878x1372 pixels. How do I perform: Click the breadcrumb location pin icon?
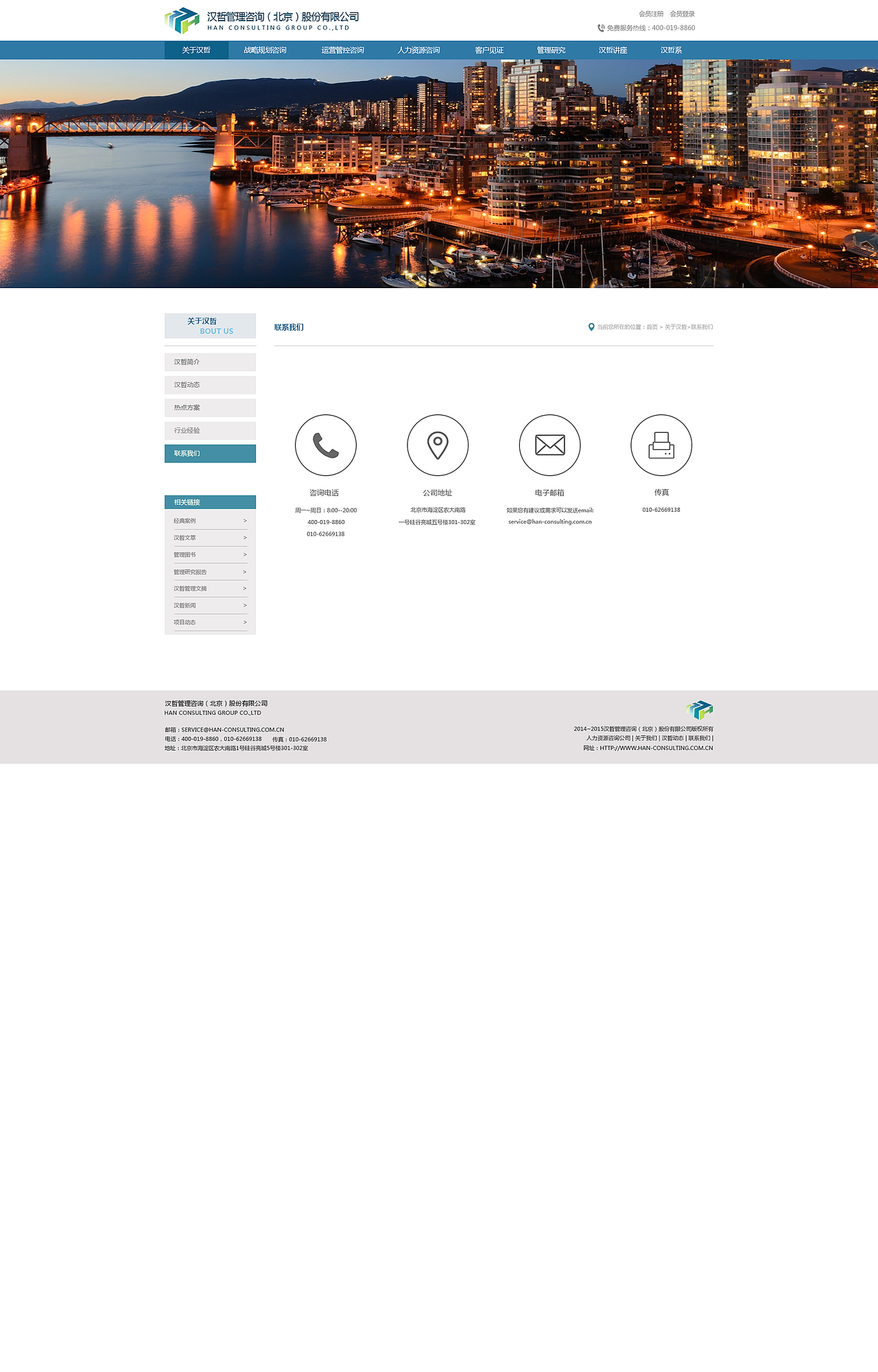(591, 327)
